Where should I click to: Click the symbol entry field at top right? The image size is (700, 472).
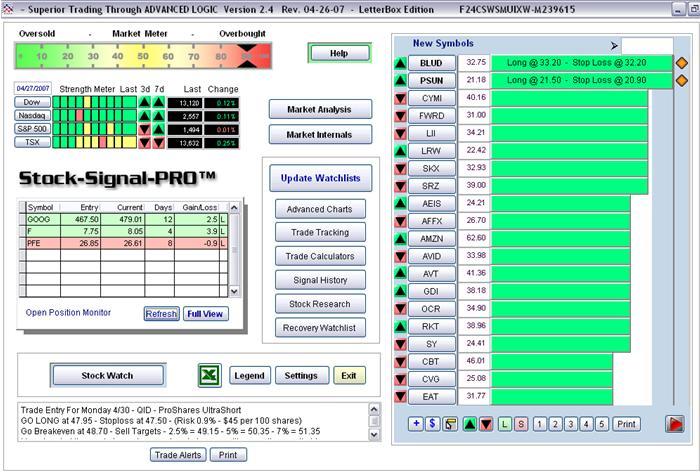pyautogui.click(x=647, y=45)
